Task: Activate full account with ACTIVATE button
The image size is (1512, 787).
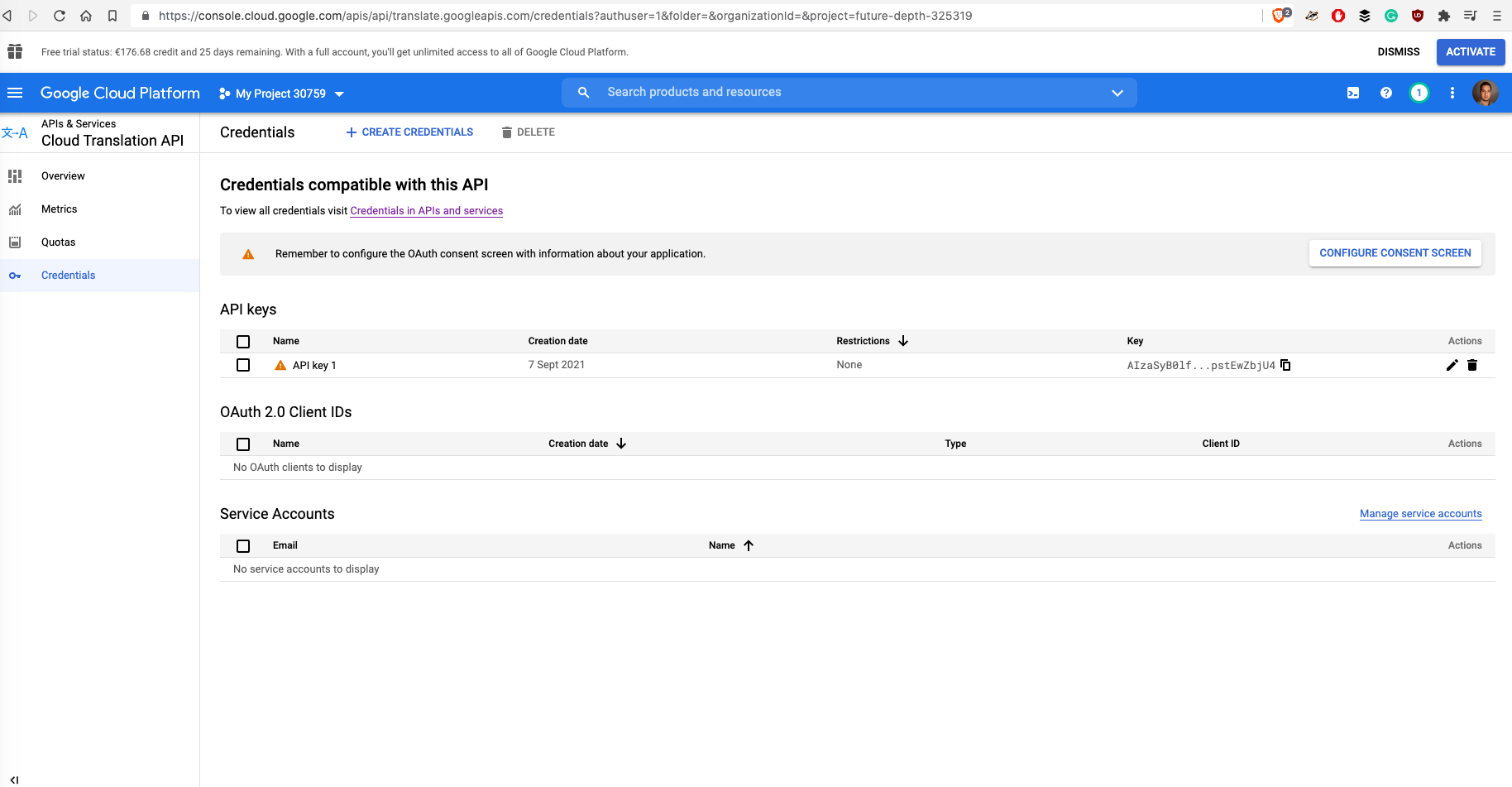Action: (1471, 51)
